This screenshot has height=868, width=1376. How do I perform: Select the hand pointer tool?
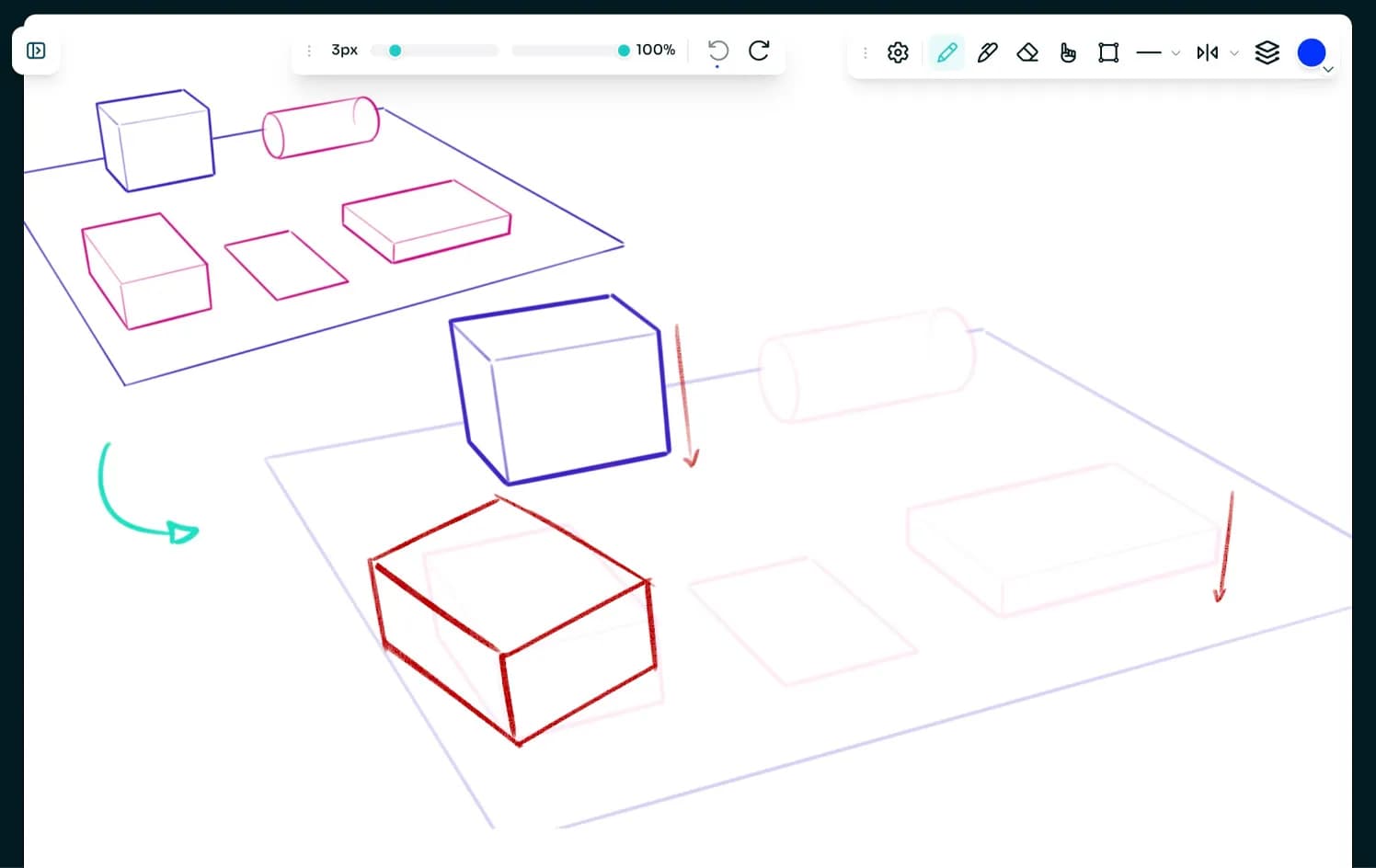pos(1068,52)
